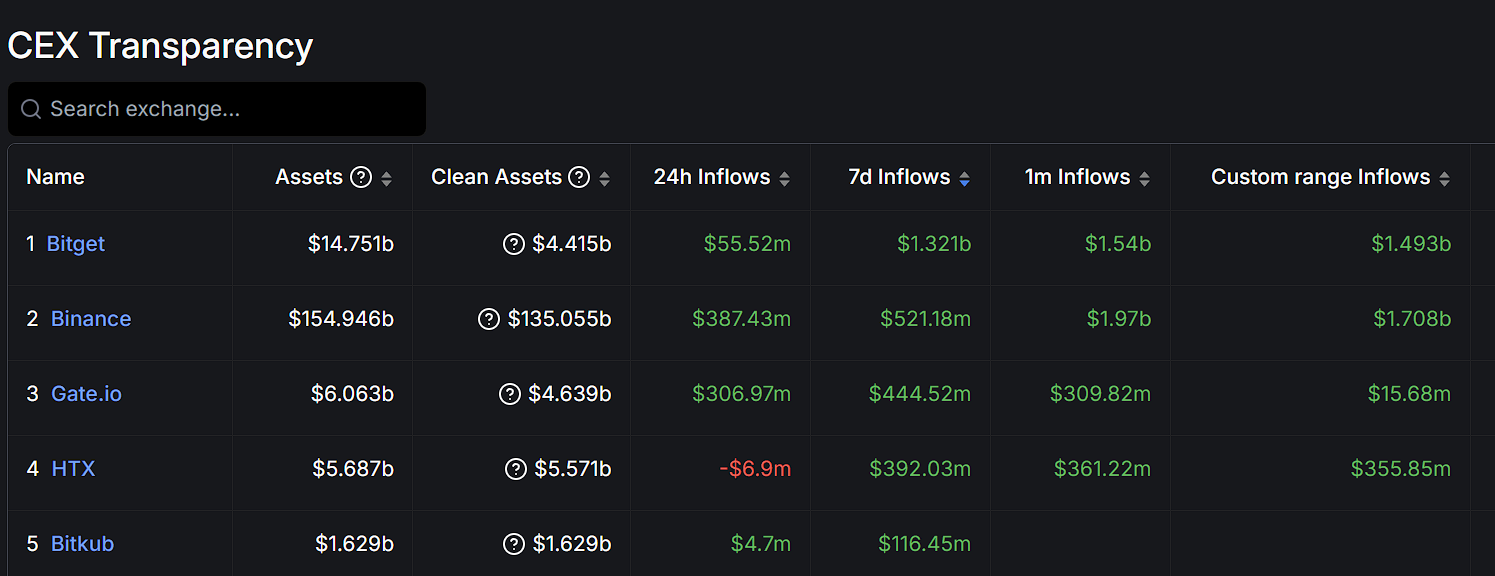Select Binance's 7d inflow $521.18m
The image size is (1495, 576).
(925, 319)
